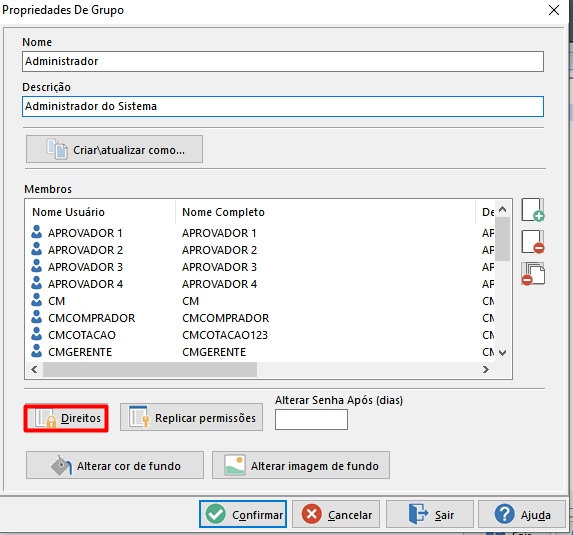Screen dimensions: 573x535
Task: Open Ajuda help button
Action: pyautogui.click(x=522, y=514)
